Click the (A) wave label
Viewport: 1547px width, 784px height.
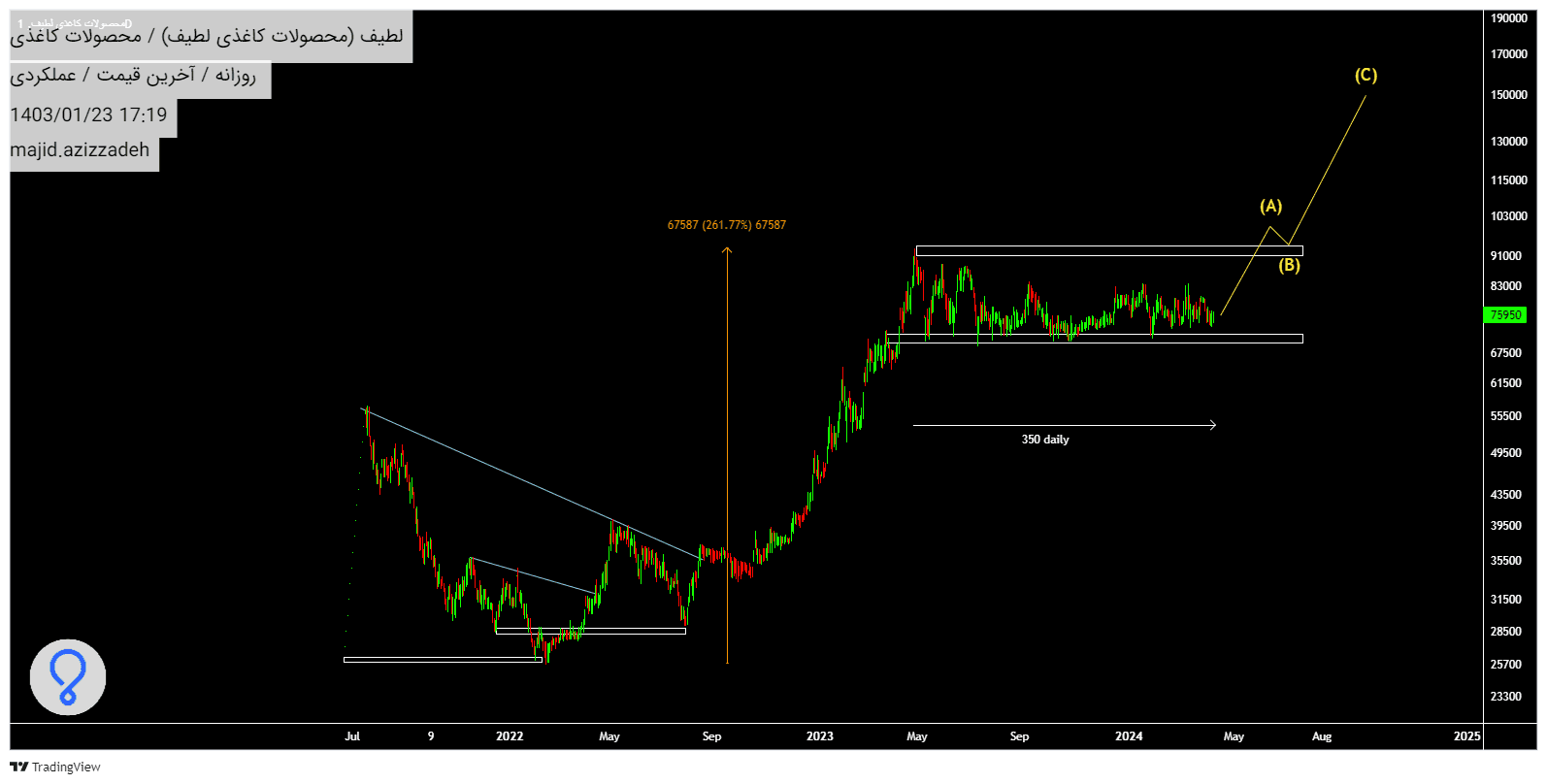click(x=1270, y=206)
